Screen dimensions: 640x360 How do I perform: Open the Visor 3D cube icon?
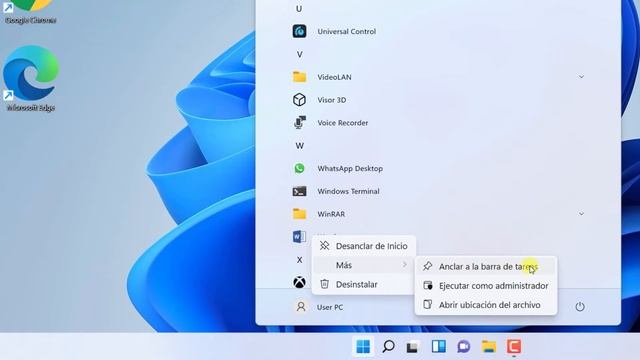(x=299, y=100)
